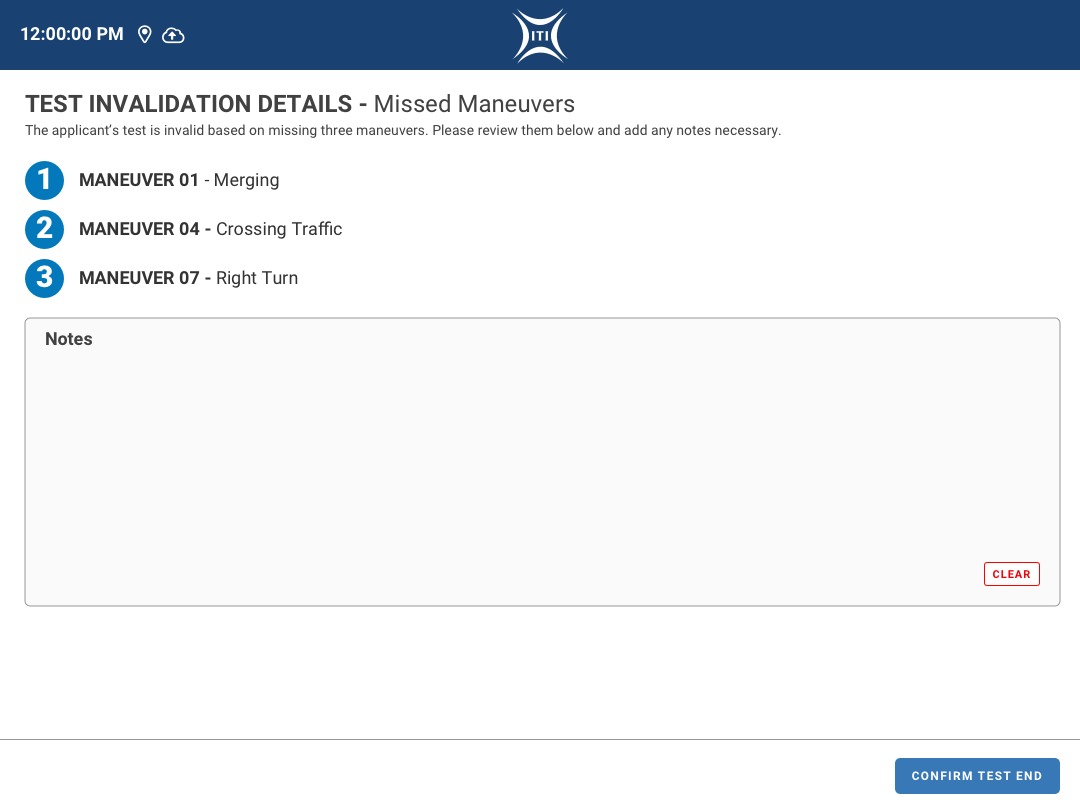
Task: Click the Crossing Traffic maneuver name
Action: click(279, 229)
